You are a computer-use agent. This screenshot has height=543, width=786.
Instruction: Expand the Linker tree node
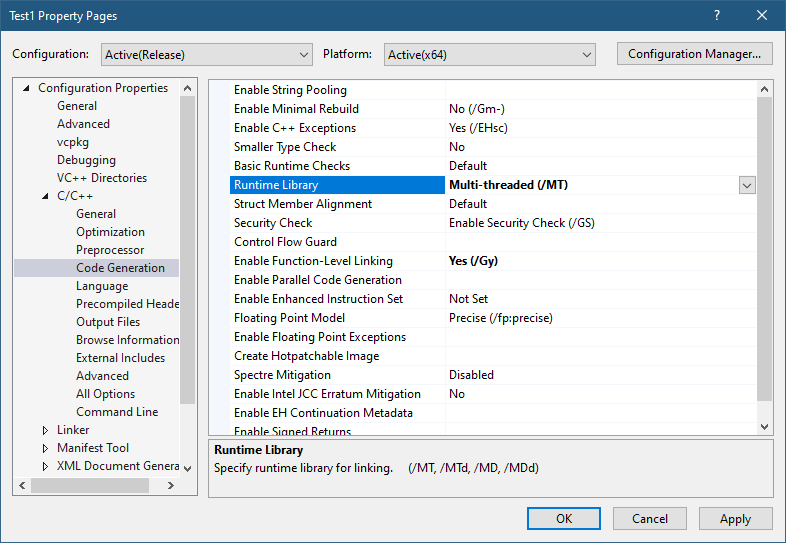point(45,430)
